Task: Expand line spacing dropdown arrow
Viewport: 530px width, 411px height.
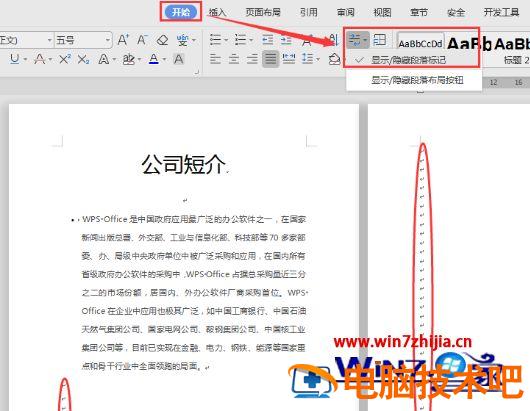Action: [x=318, y=59]
